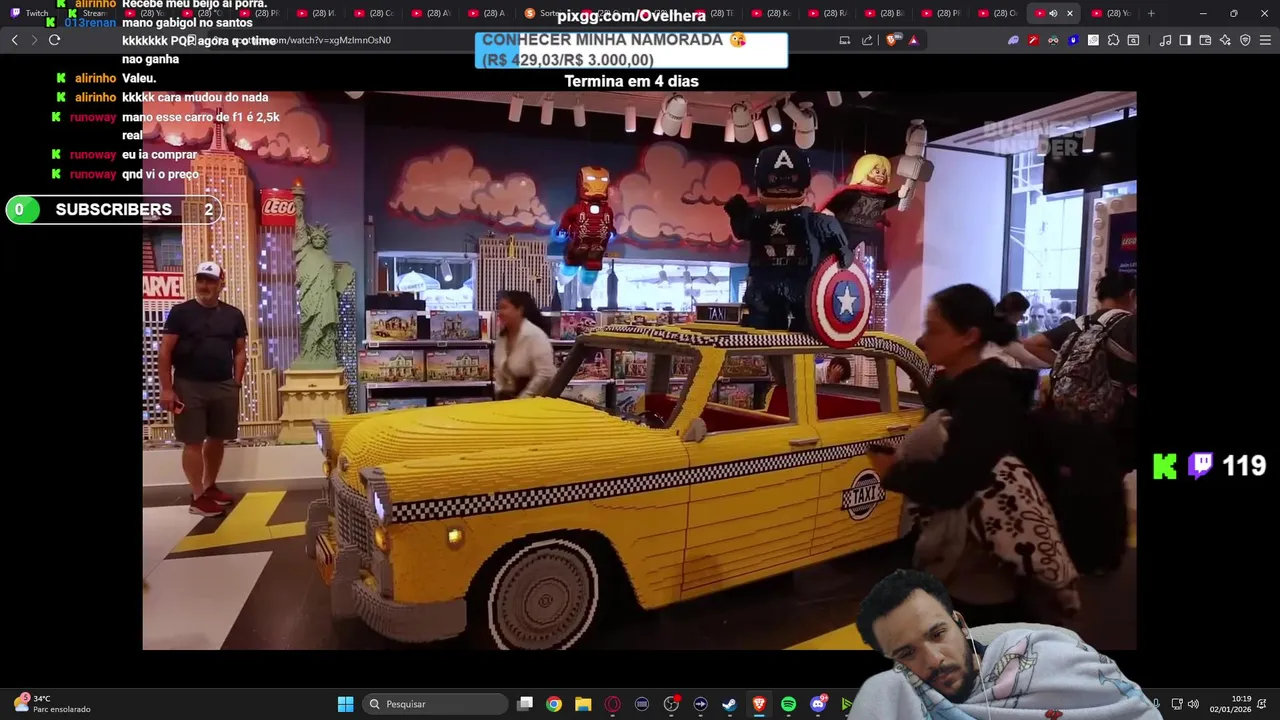The image size is (1280, 720).
Task: Switch to the Stream tab with Kick icon
Action: 88,13
